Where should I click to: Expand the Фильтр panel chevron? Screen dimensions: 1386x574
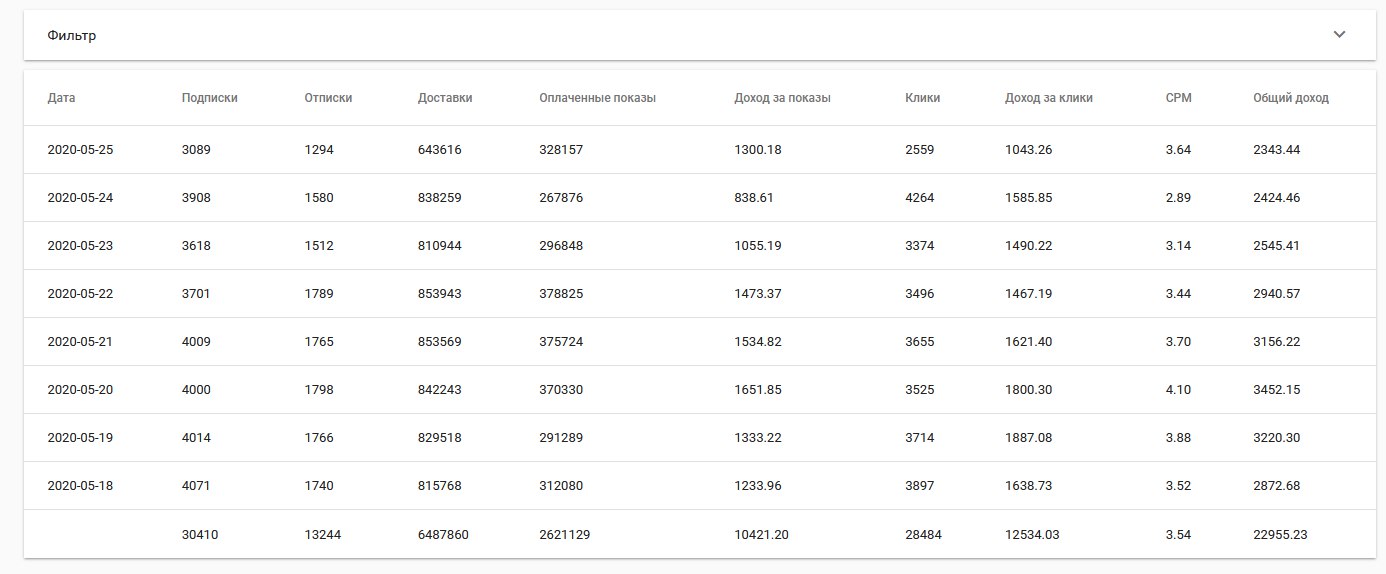click(x=1340, y=35)
